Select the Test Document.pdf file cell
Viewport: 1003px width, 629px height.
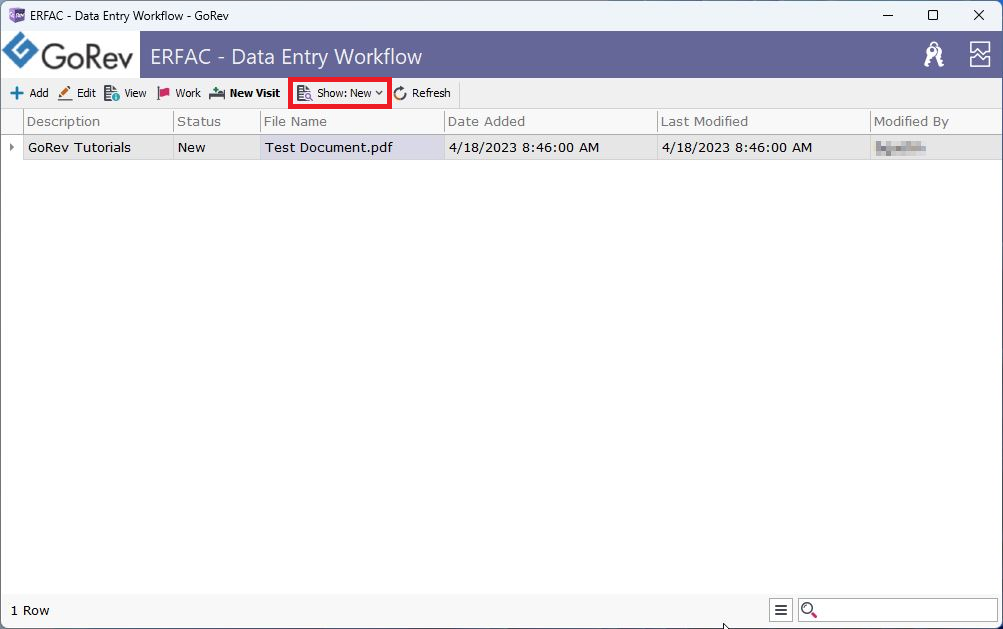(x=352, y=147)
